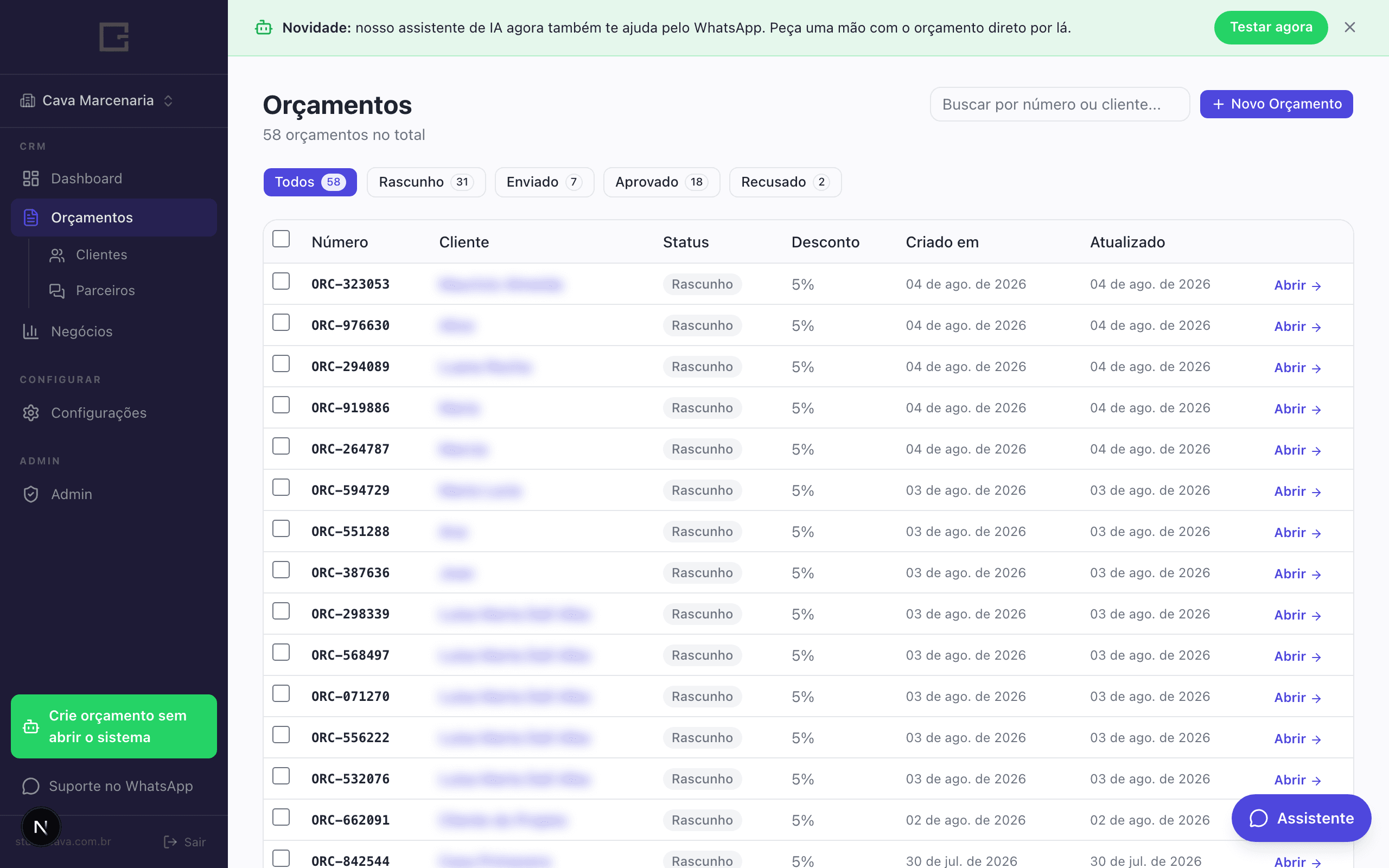Click the ORC-264787 number cell

pyautogui.click(x=350, y=449)
